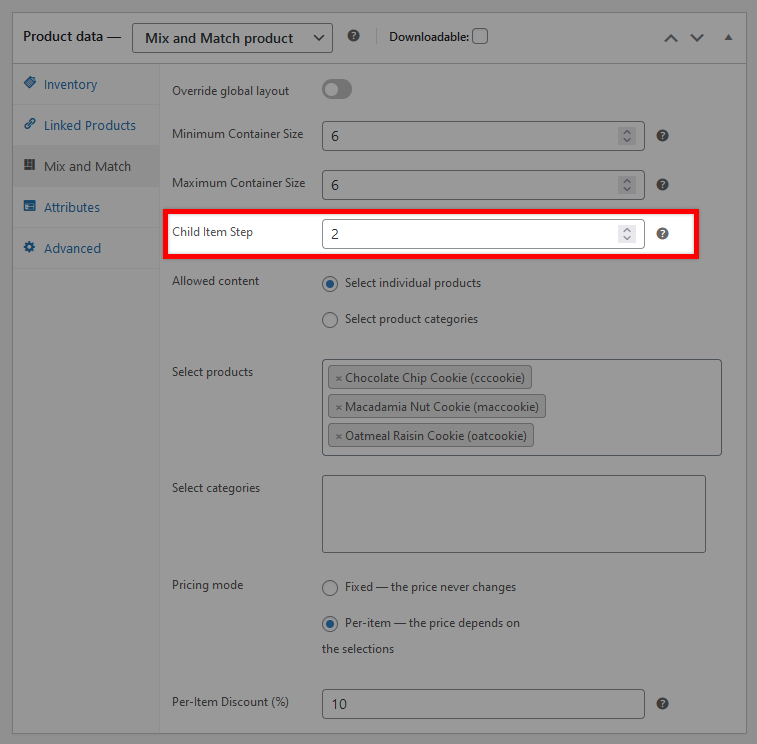Screen dimensions: 757x744
Task: Collapse the Product data panel triangle
Action: [x=729, y=38]
